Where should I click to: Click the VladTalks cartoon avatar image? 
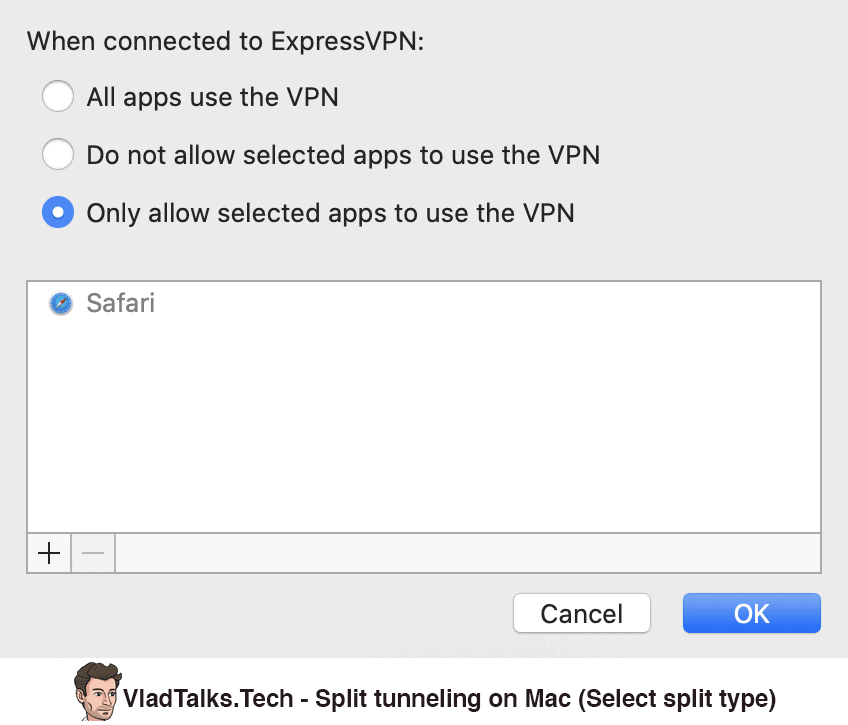(x=97, y=691)
